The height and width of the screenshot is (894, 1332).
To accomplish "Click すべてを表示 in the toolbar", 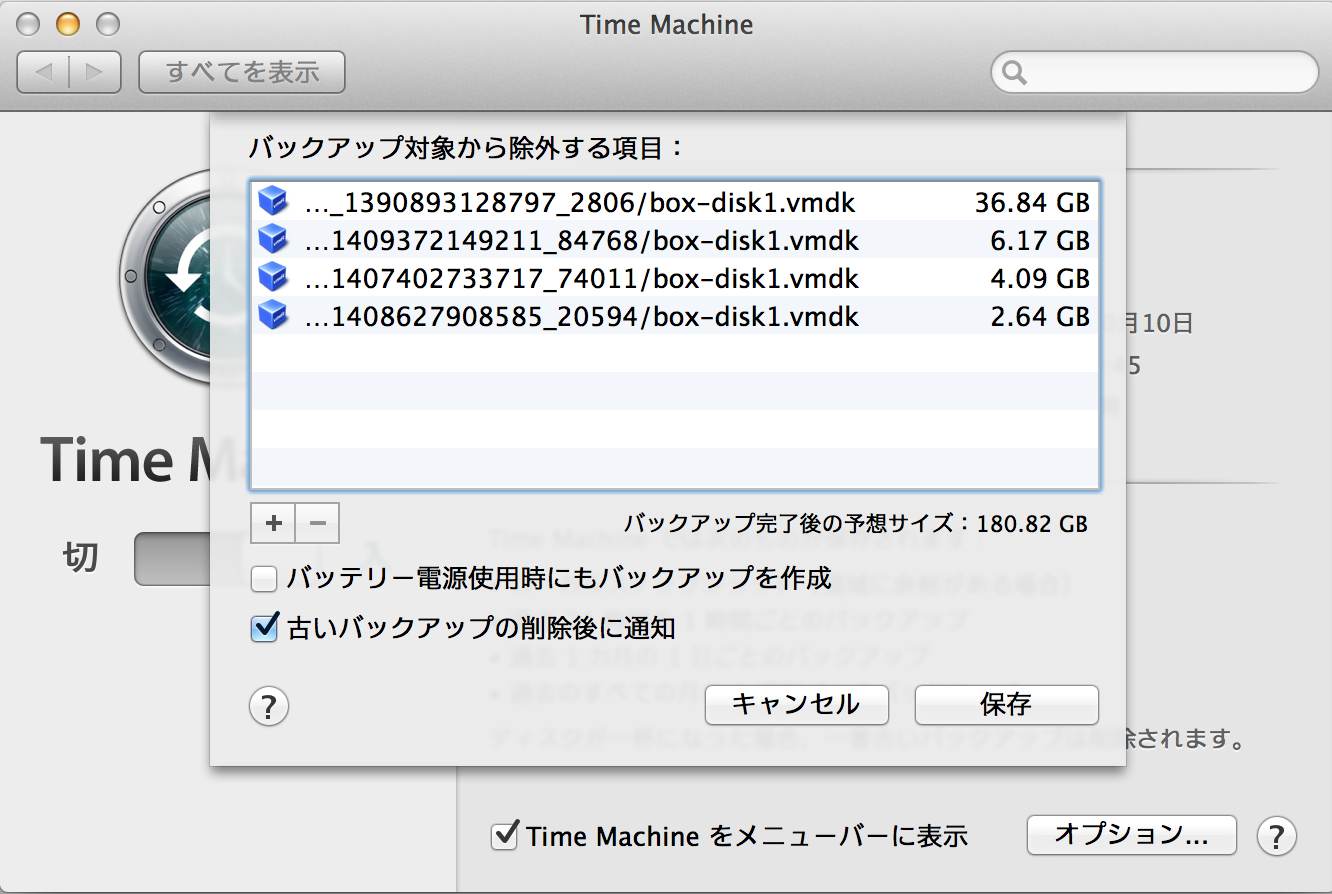I will click(x=242, y=72).
